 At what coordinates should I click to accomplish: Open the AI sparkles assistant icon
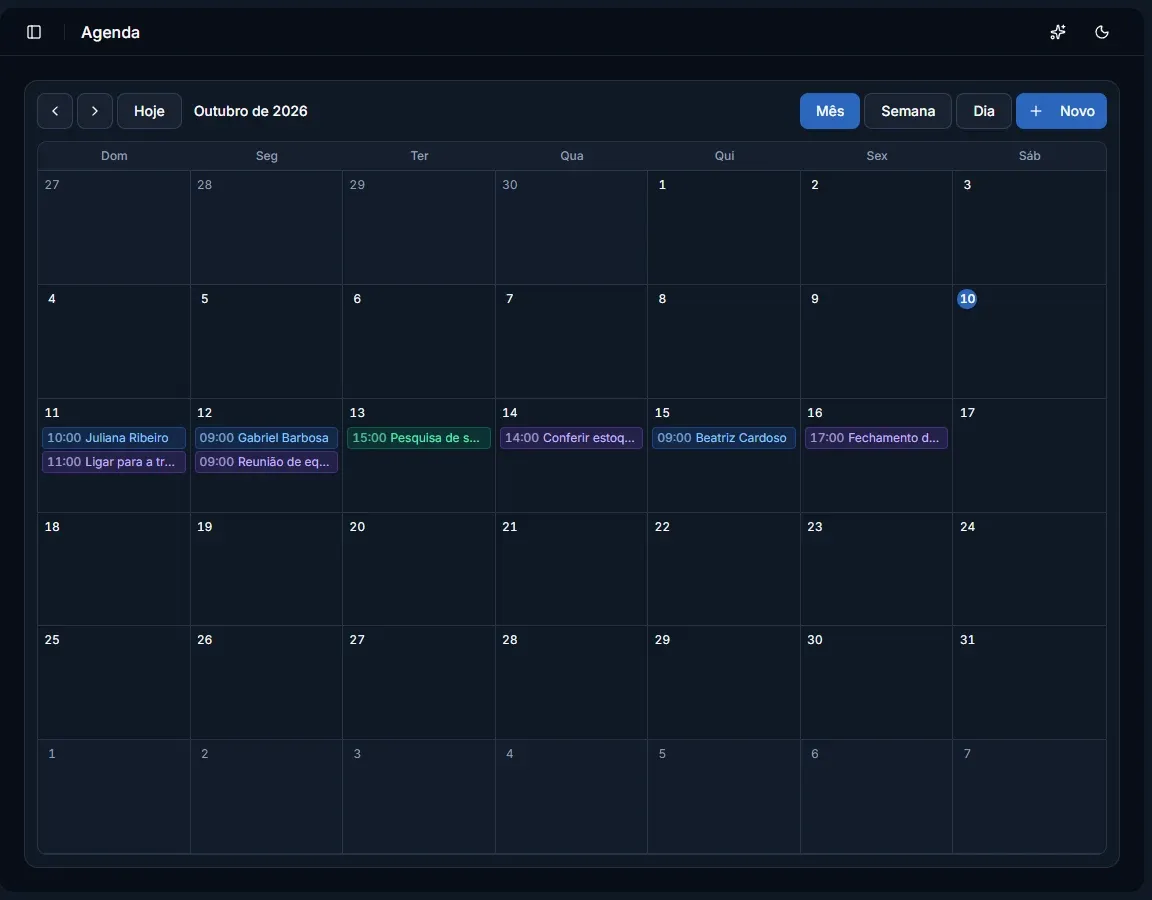point(1057,32)
